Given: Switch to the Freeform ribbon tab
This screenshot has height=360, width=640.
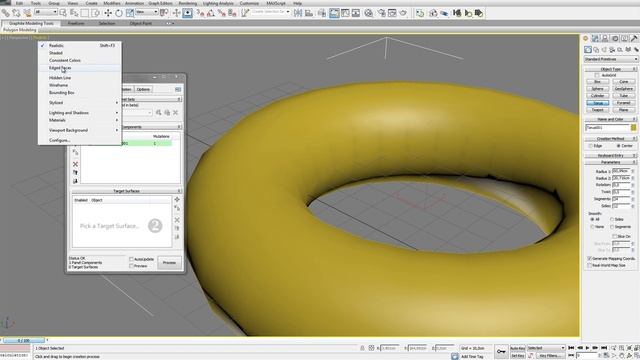Looking at the screenshot, I should (76, 23).
